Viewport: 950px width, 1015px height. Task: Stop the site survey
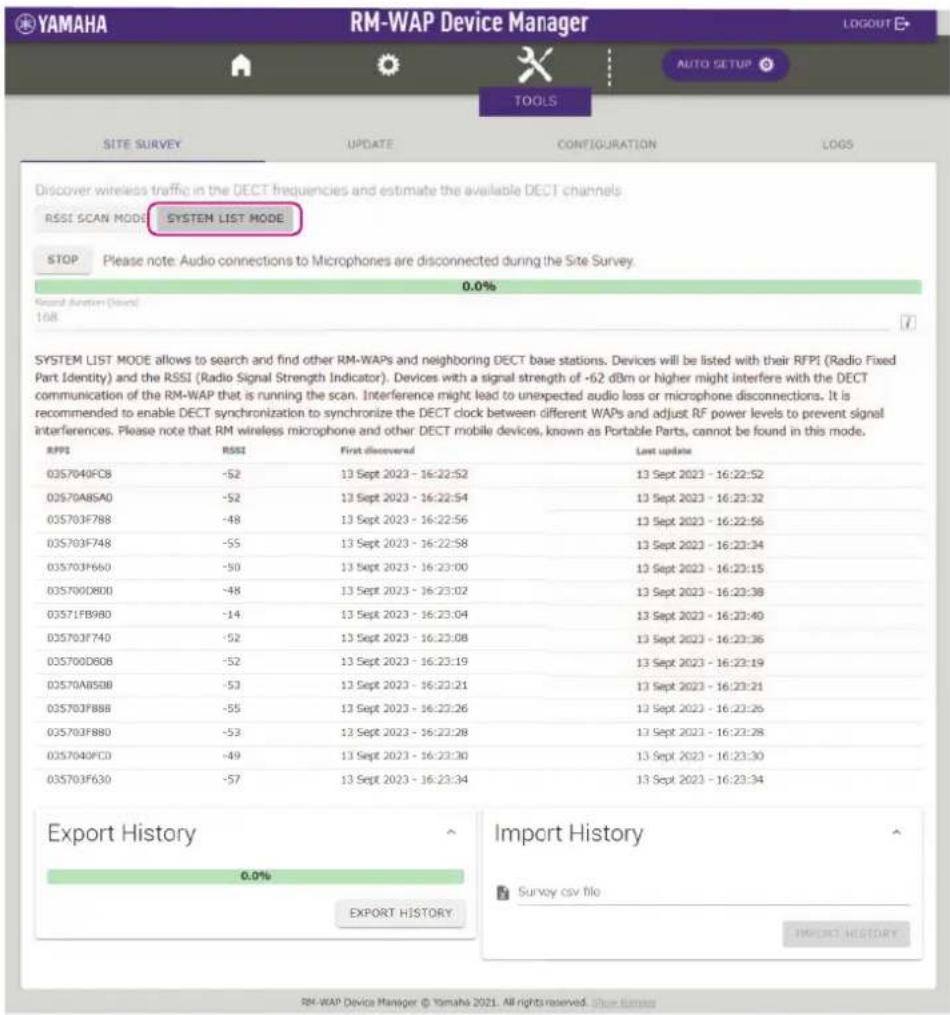coord(63,260)
